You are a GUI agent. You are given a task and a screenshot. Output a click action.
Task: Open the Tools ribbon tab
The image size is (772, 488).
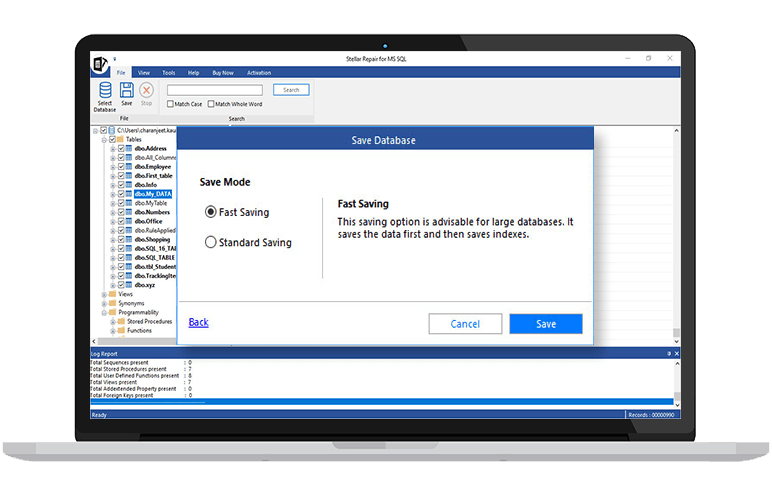[x=169, y=72]
